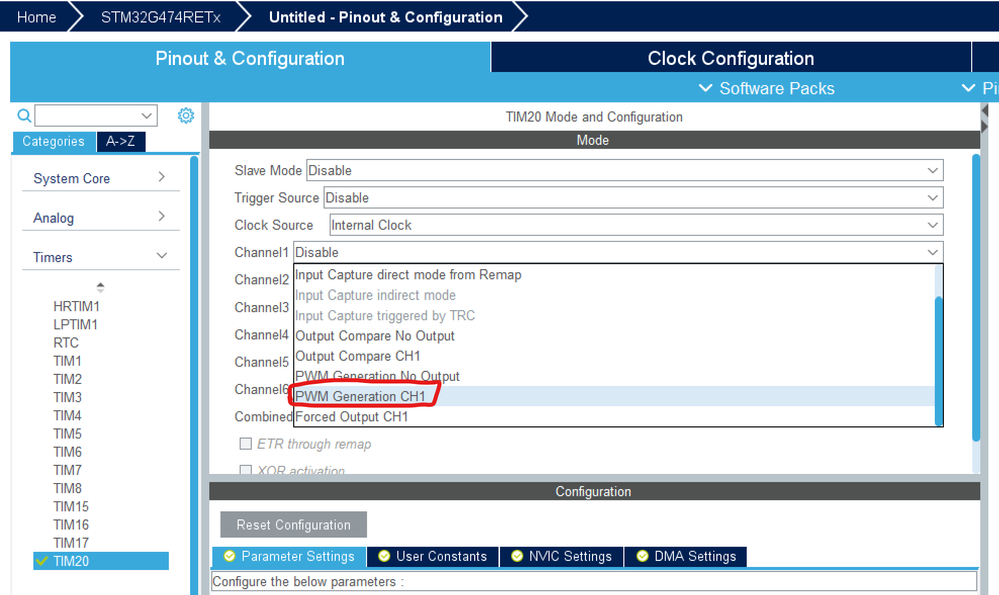Screen dimensions: 999x595
Task: Go to Home breadcrumb
Action: click(36, 17)
